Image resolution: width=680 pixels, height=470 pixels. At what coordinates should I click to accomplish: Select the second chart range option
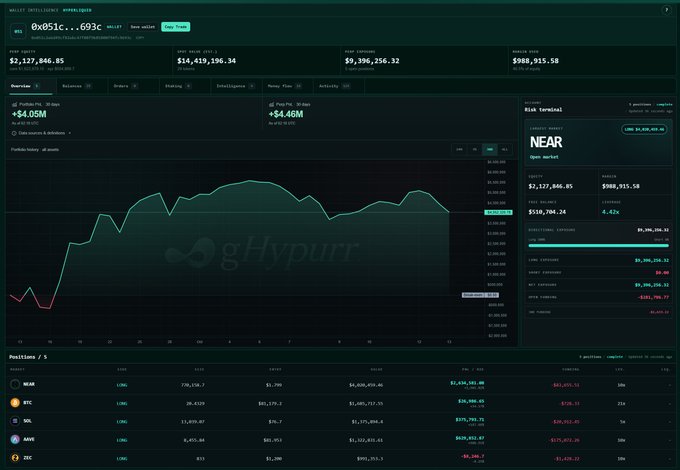[x=475, y=150]
